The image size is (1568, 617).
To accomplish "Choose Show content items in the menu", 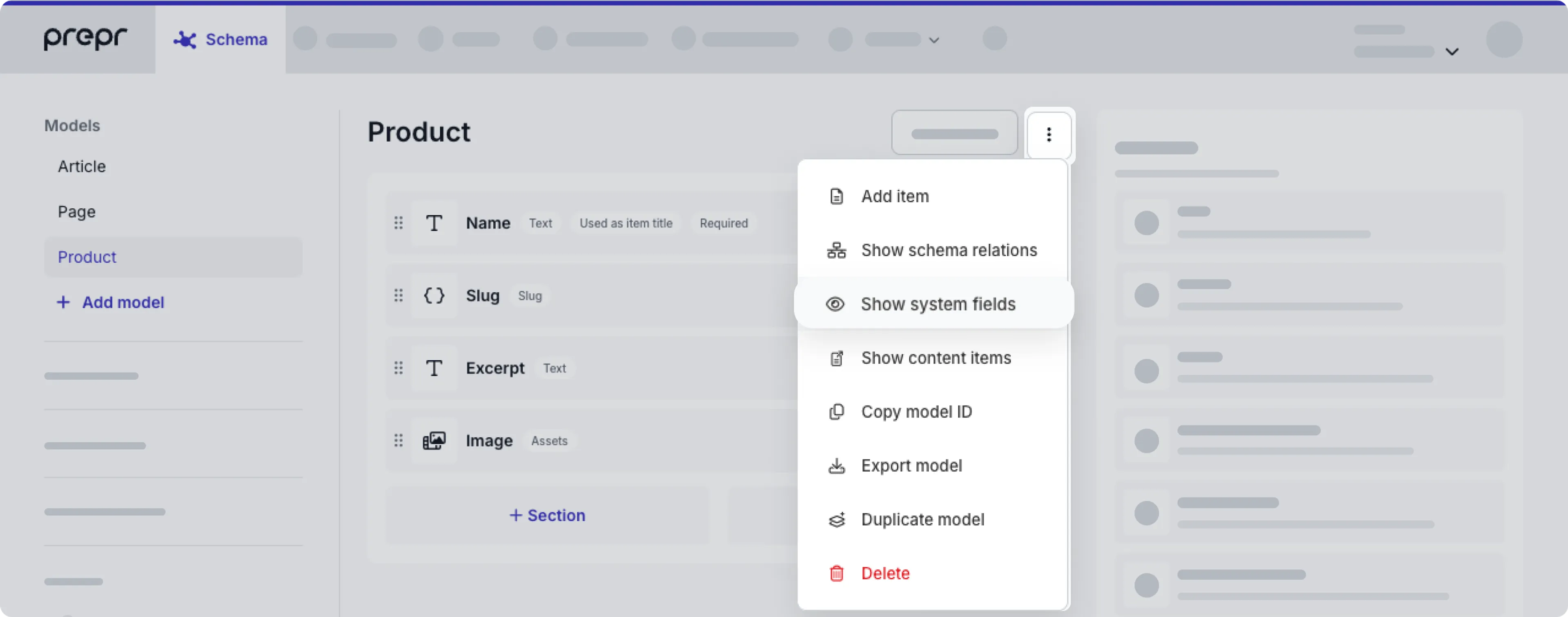I will coord(935,358).
